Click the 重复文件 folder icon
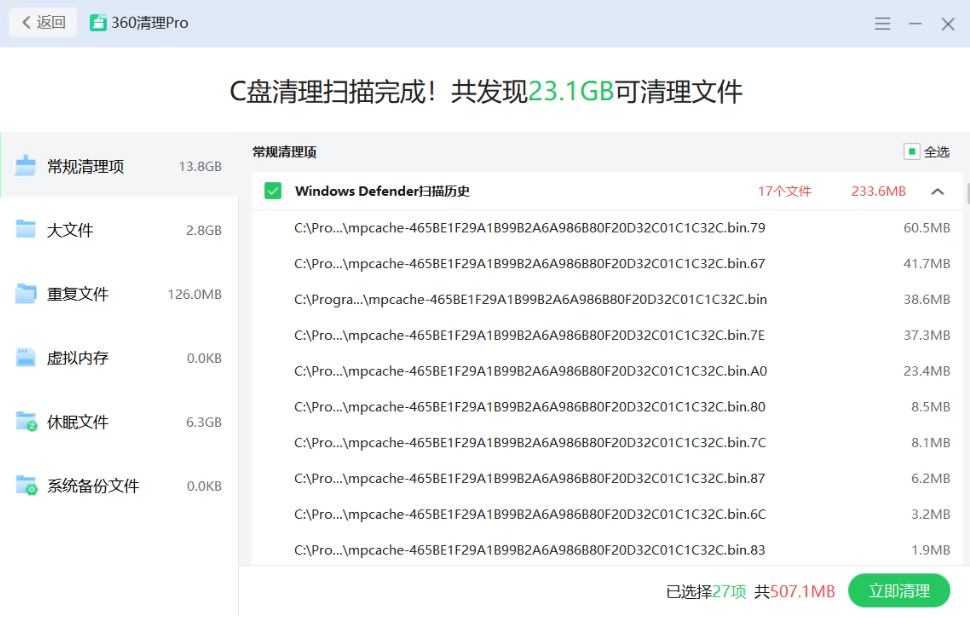This screenshot has height=617, width=970. coord(26,294)
